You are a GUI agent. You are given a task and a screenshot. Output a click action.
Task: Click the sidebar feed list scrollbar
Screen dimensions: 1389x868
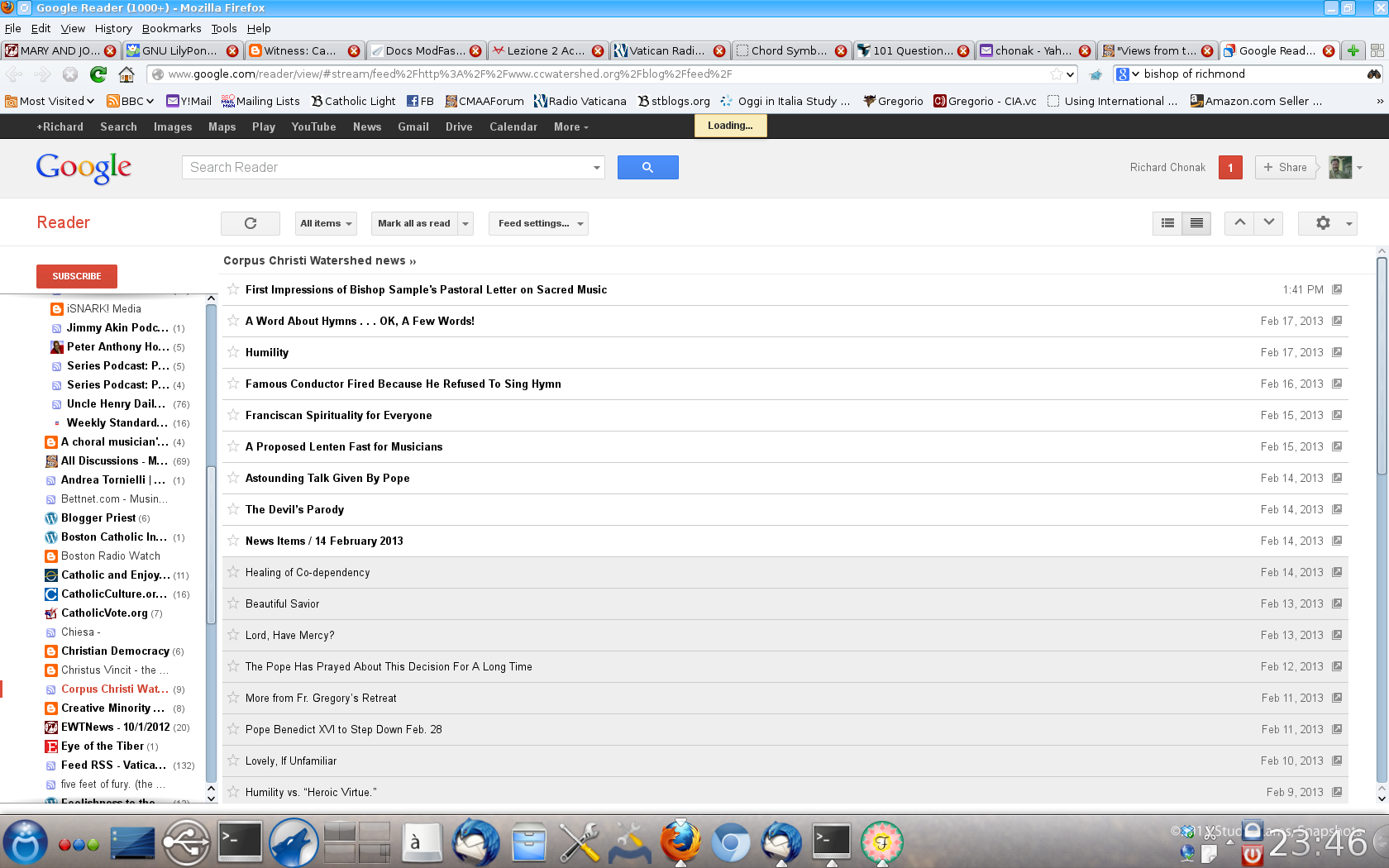pos(211,546)
